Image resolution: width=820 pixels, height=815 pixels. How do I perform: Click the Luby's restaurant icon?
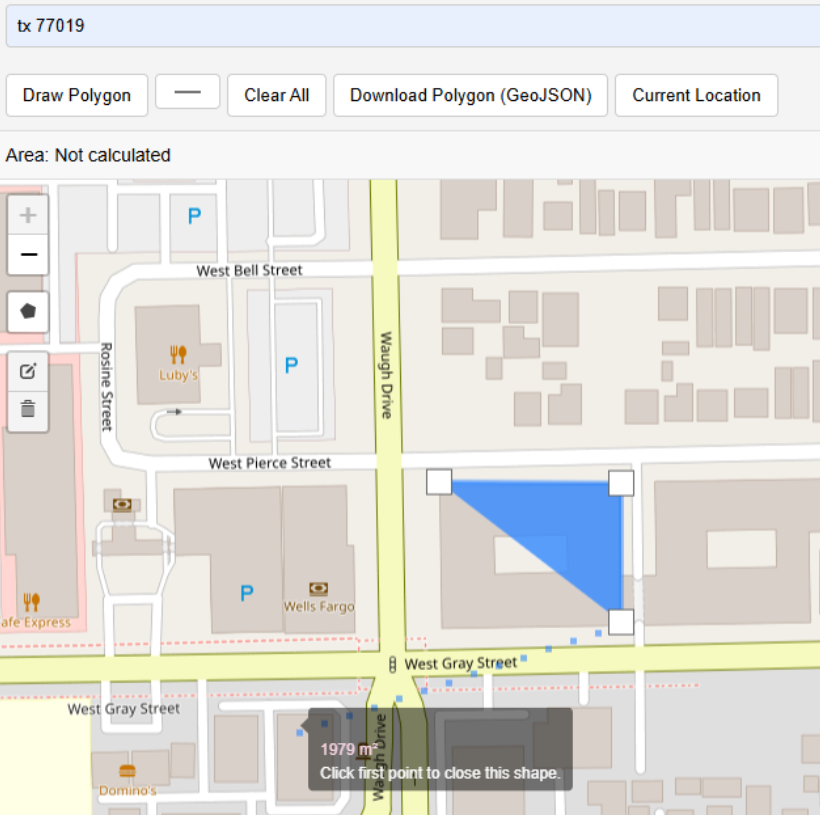click(177, 352)
